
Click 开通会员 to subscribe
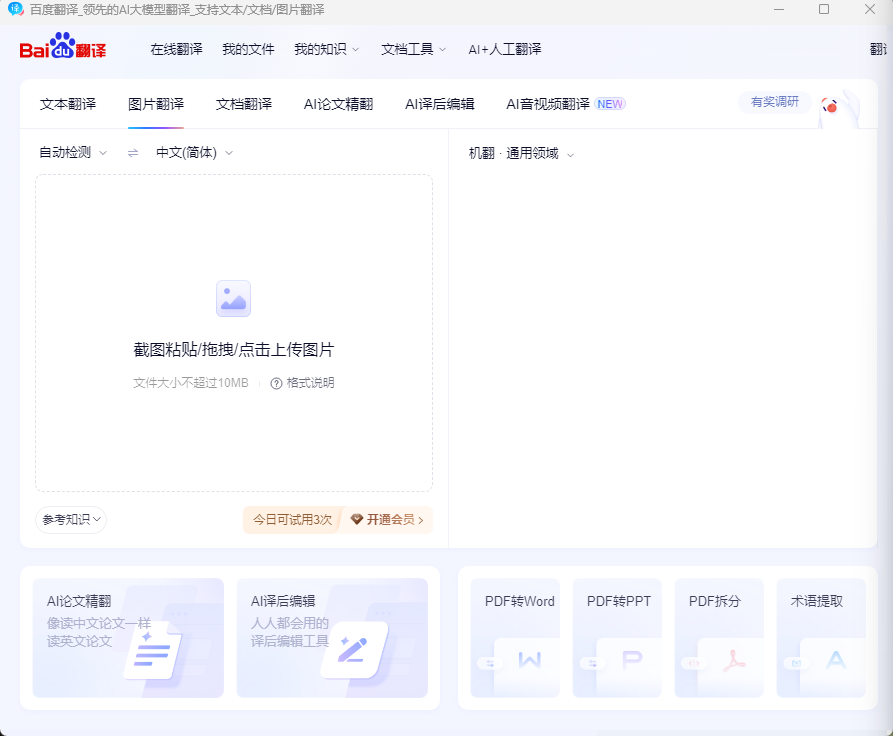[388, 520]
